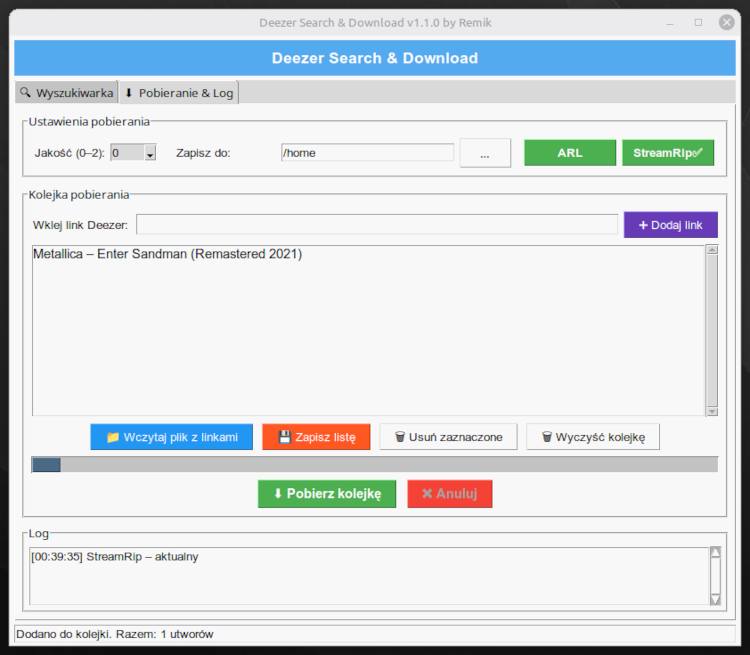Screen dimensions: 750x655
Task: Click the download progress bar
Action: (374, 464)
